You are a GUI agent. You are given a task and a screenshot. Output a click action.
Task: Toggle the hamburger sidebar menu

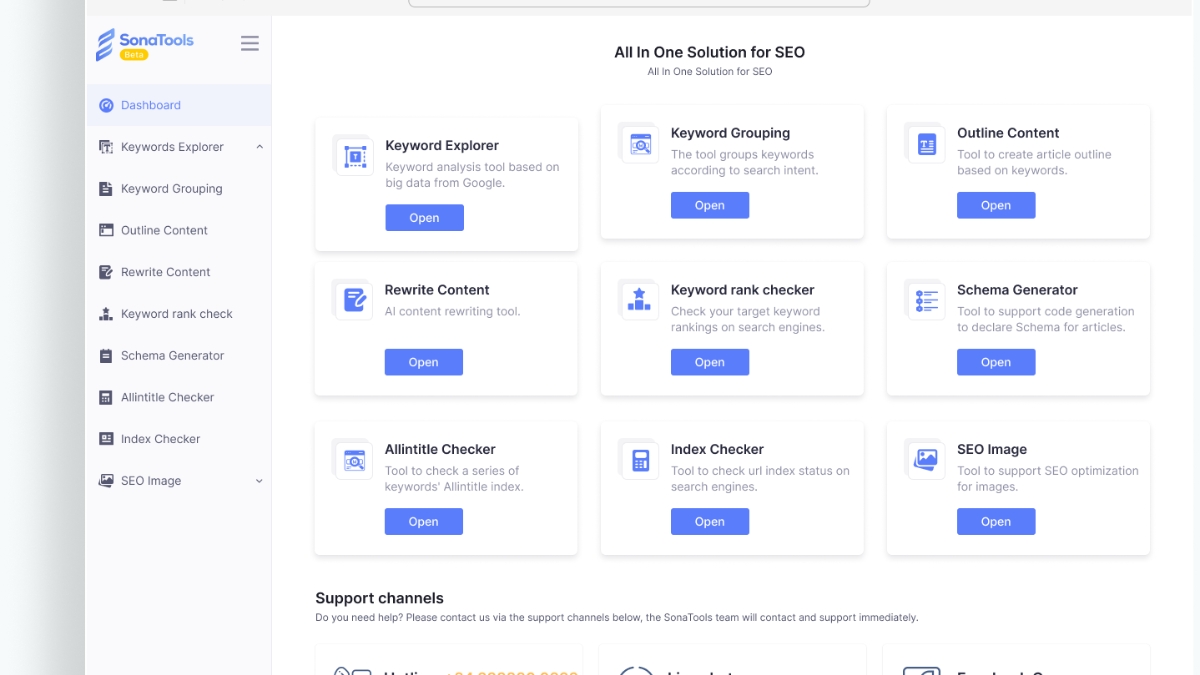(x=250, y=43)
